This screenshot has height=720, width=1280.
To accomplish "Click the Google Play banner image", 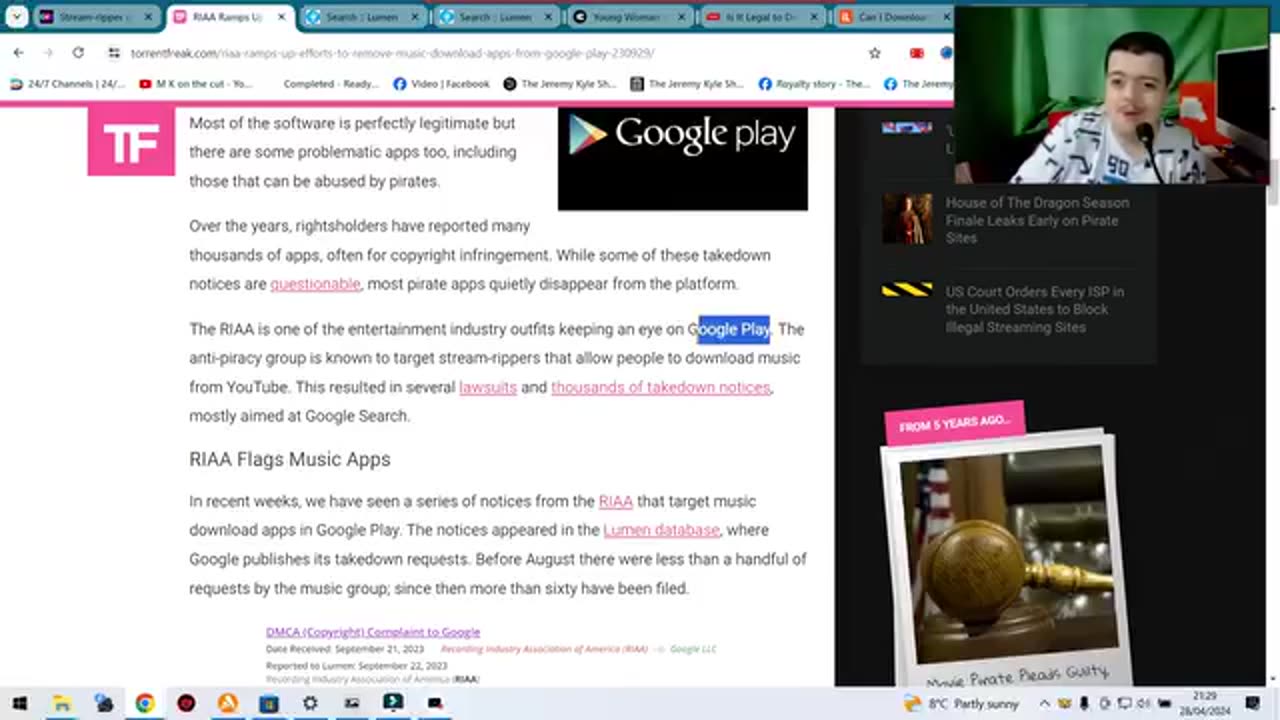I will [682, 159].
